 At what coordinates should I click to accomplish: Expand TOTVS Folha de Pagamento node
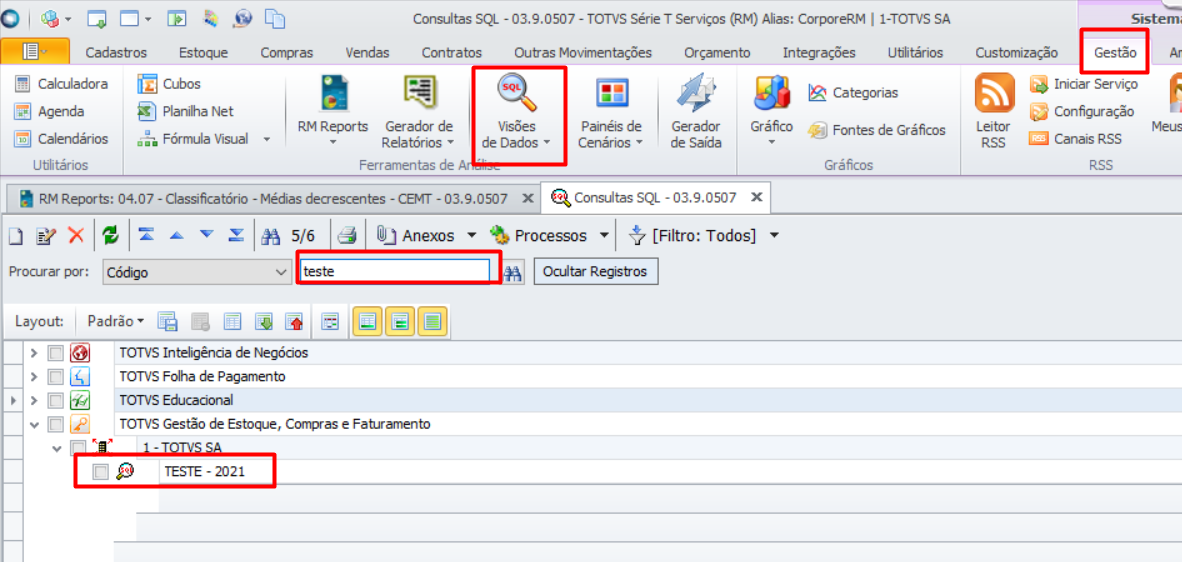coord(33,376)
